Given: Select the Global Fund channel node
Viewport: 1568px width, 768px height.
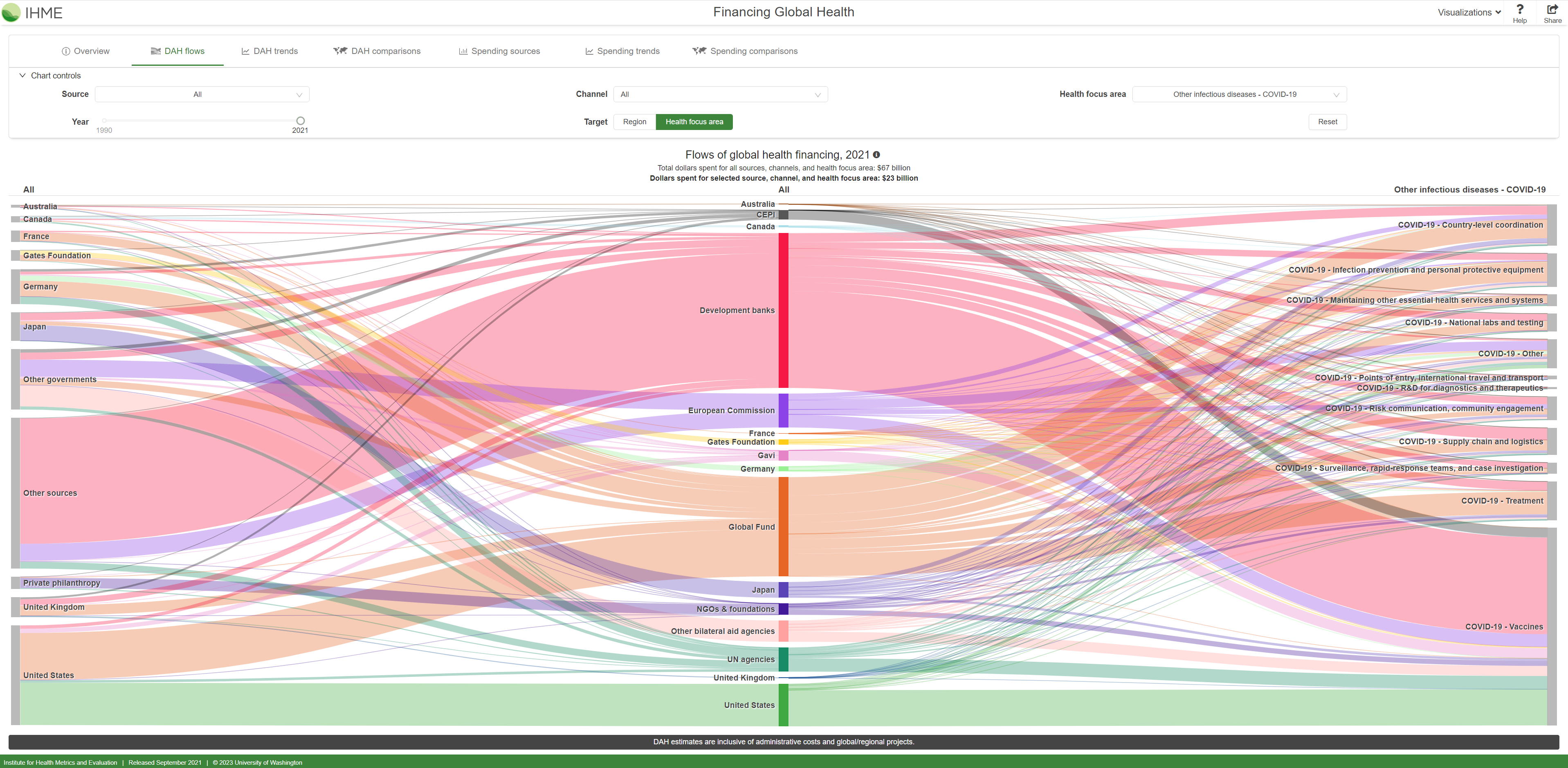Looking at the screenshot, I should [x=784, y=526].
